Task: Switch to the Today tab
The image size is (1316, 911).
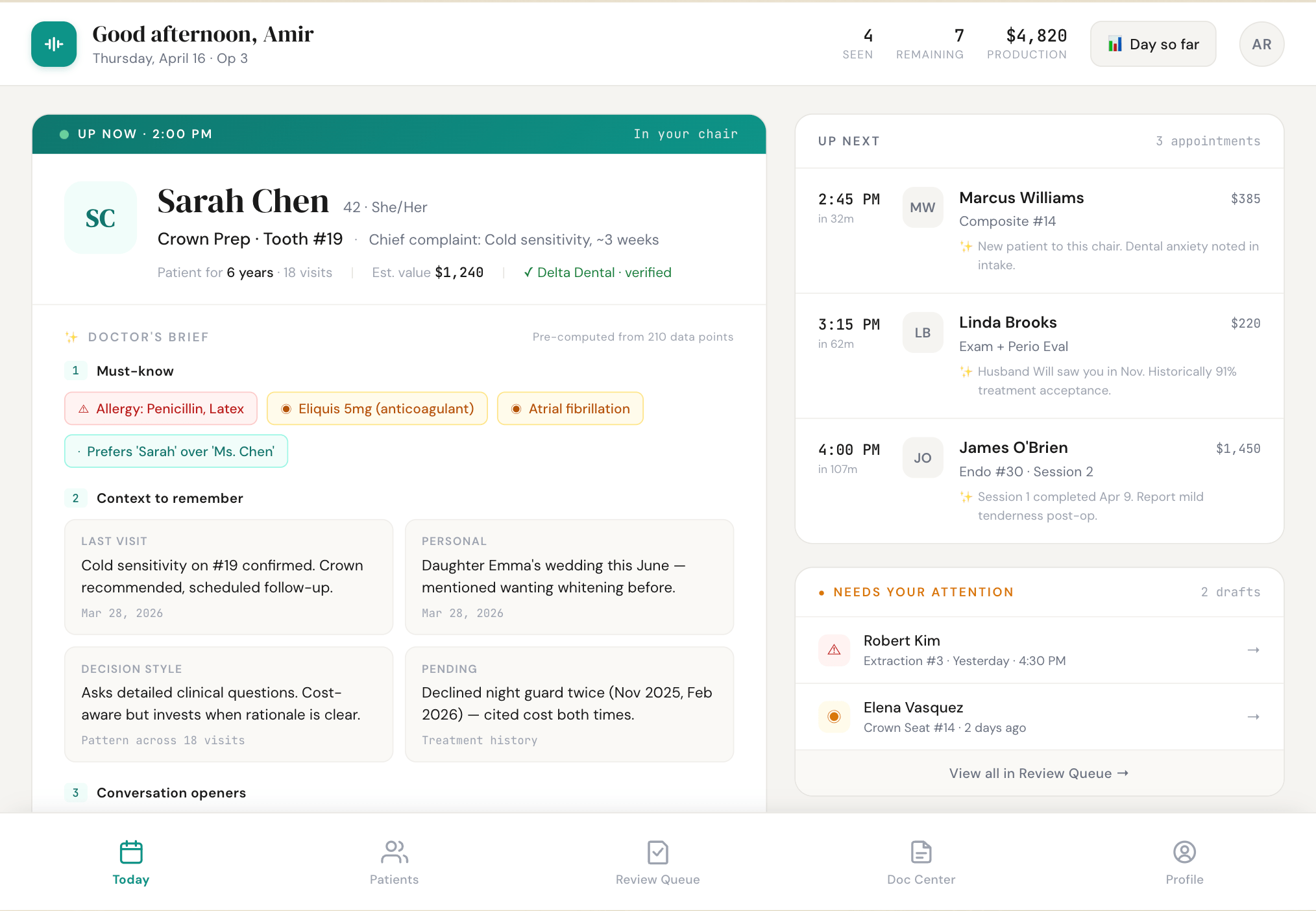Action: point(131,863)
